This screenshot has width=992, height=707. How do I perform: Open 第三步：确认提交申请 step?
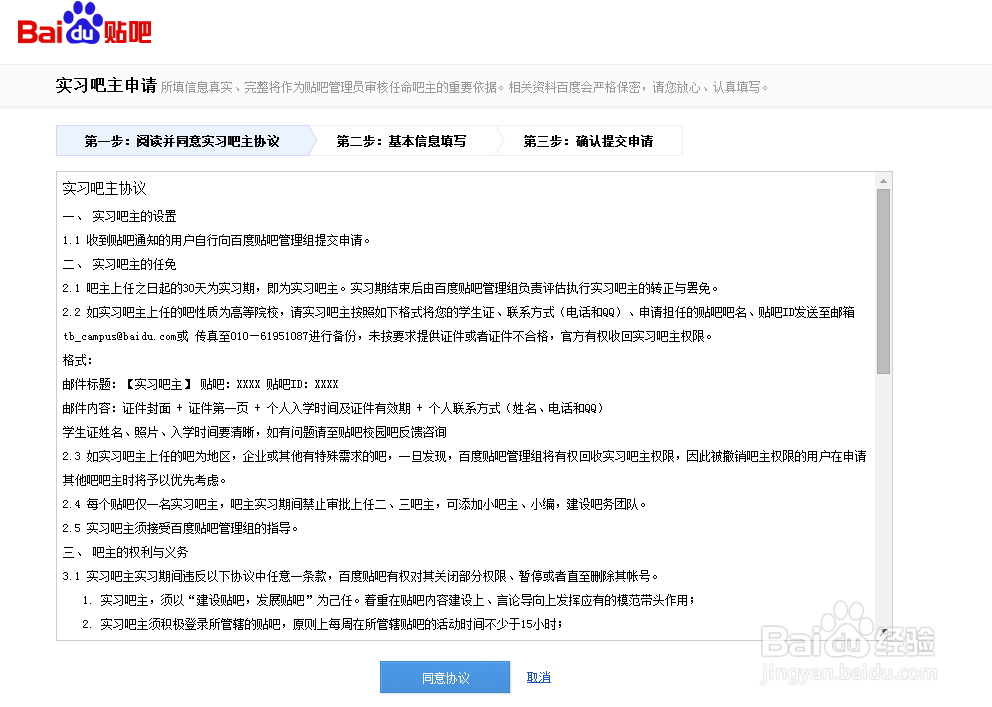coord(590,140)
